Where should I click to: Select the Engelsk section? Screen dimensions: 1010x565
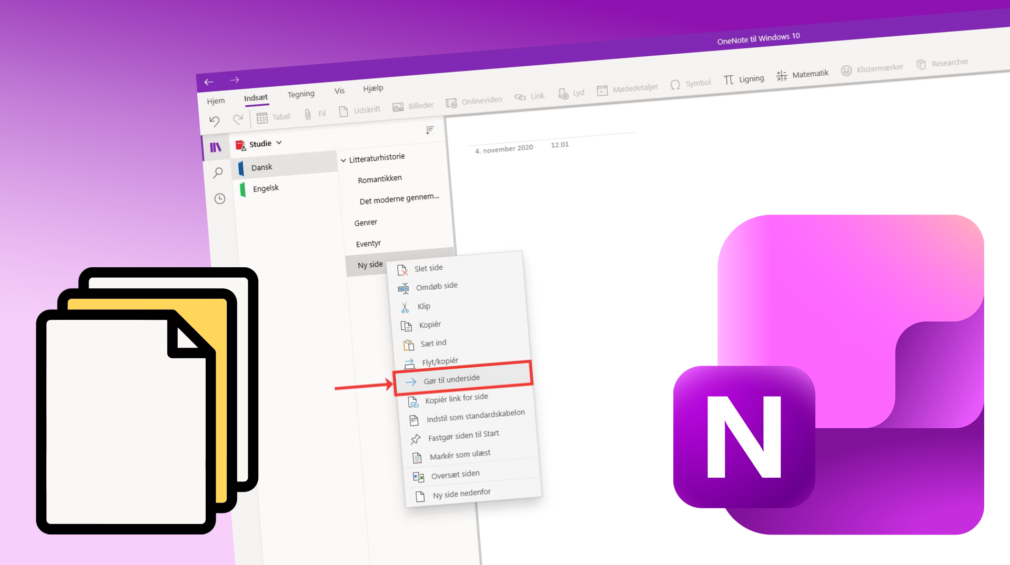tap(265, 188)
